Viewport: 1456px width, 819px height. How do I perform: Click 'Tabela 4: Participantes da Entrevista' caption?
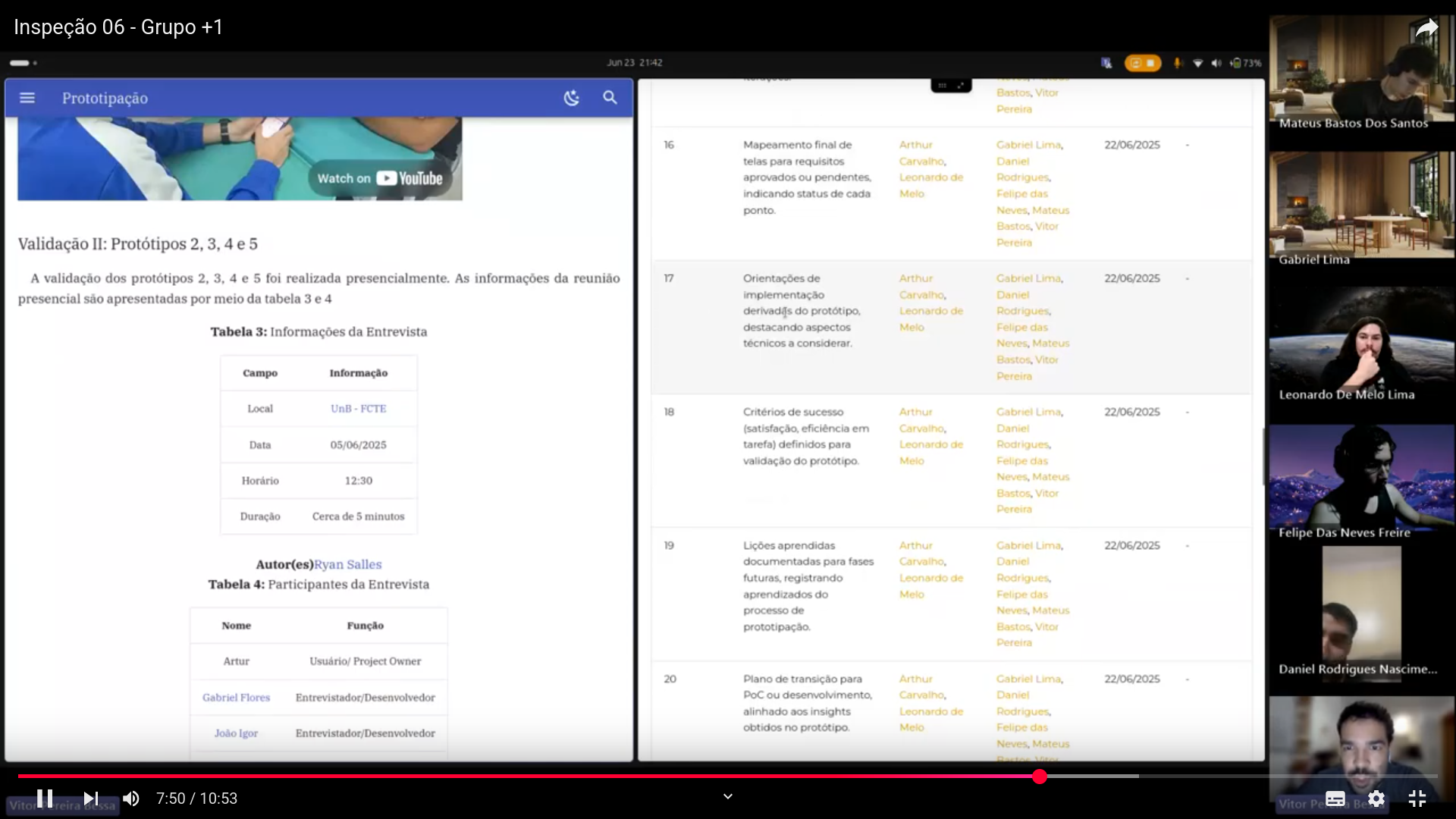point(318,584)
